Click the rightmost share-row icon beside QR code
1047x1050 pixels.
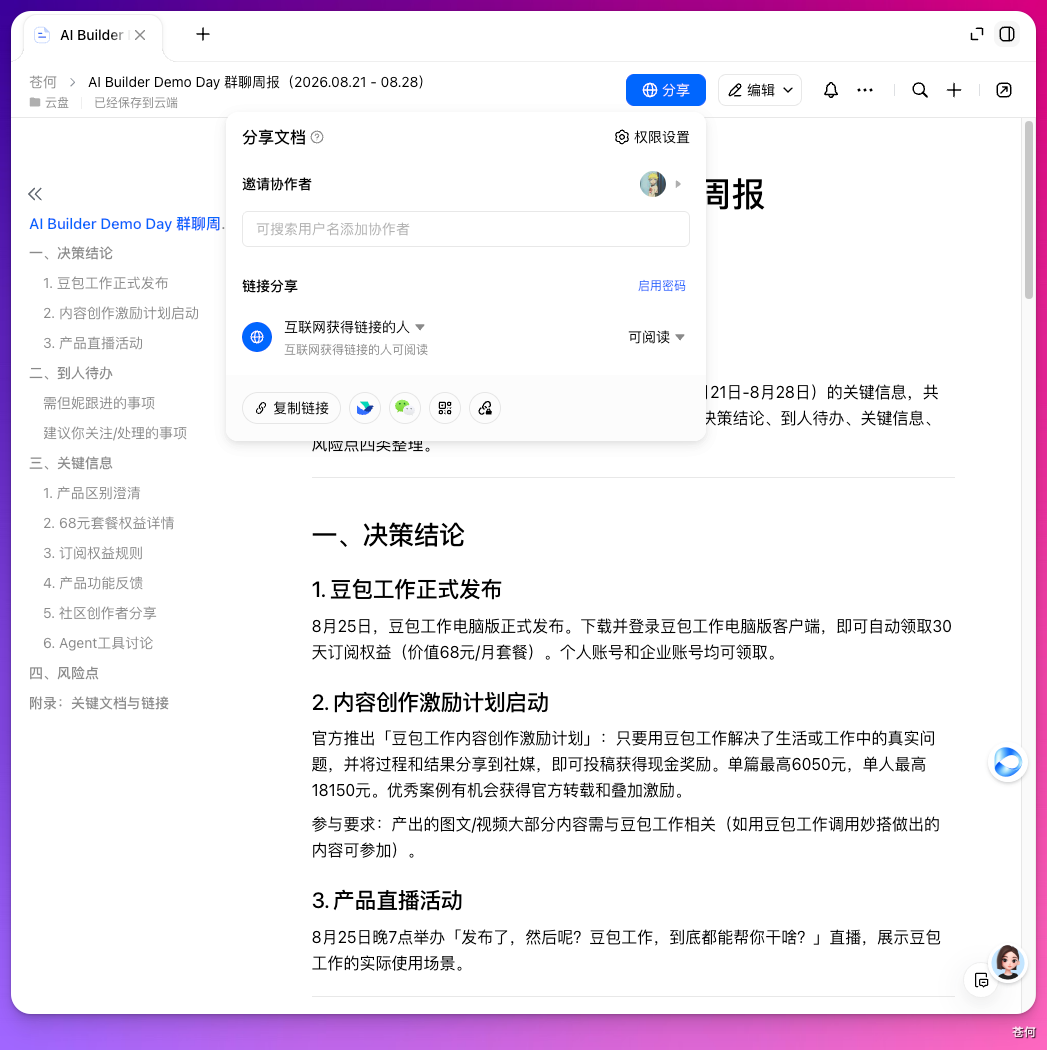coord(485,408)
